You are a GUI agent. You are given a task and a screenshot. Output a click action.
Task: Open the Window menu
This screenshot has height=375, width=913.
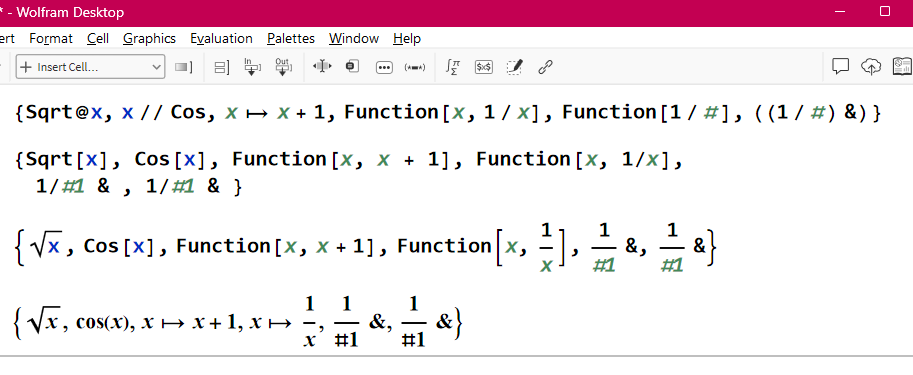click(353, 38)
